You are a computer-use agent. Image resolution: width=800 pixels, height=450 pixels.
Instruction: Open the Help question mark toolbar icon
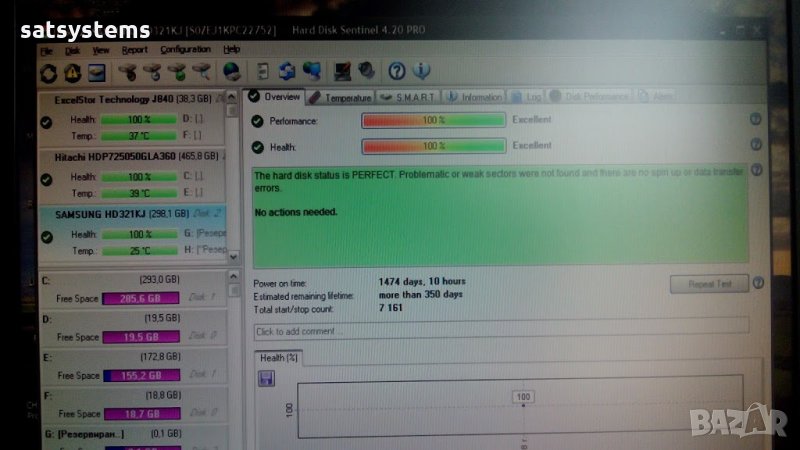[x=397, y=71]
